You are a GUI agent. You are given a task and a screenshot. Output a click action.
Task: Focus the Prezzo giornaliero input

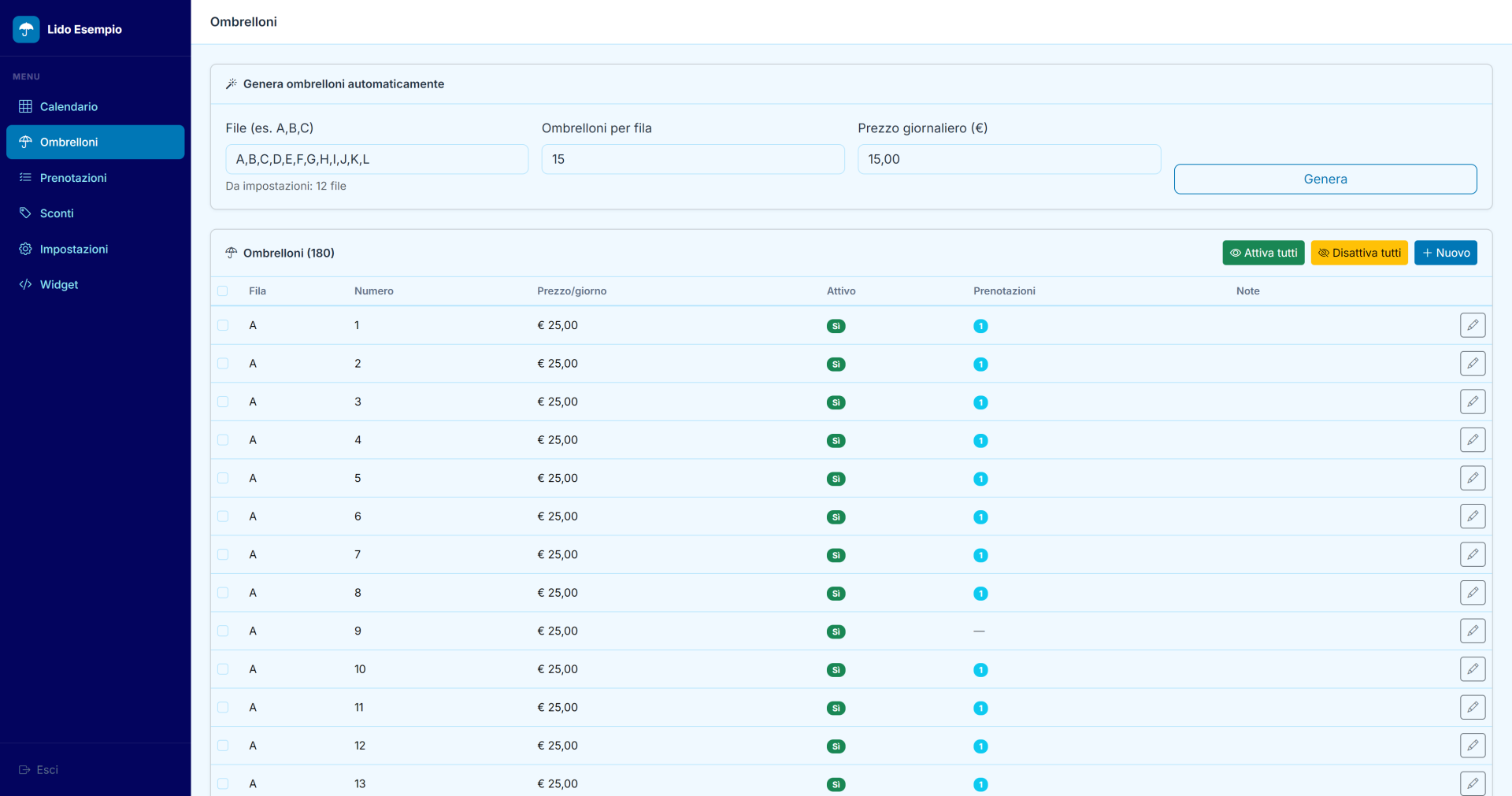tap(1009, 159)
